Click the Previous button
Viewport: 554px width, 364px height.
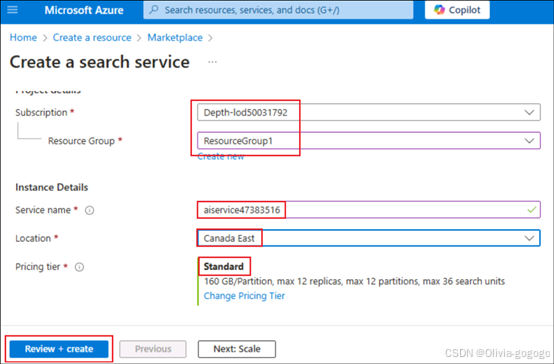153,349
